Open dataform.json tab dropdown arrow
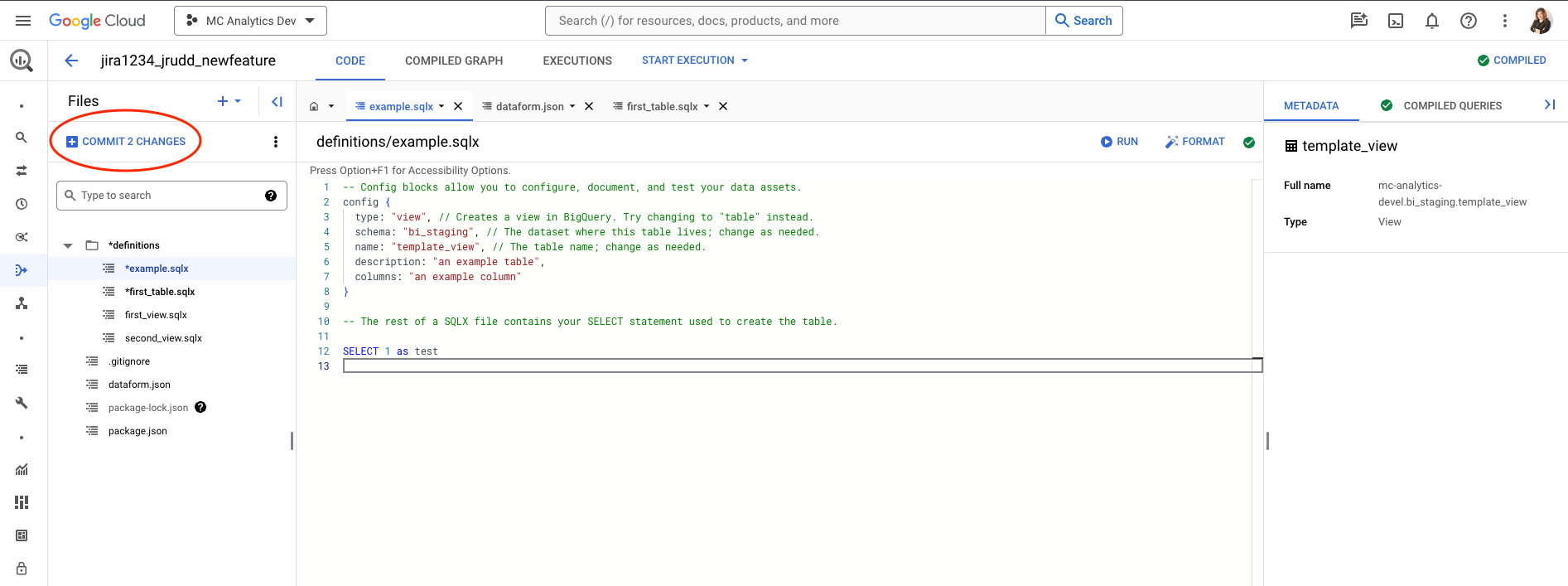The image size is (1568, 586). (x=572, y=106)
